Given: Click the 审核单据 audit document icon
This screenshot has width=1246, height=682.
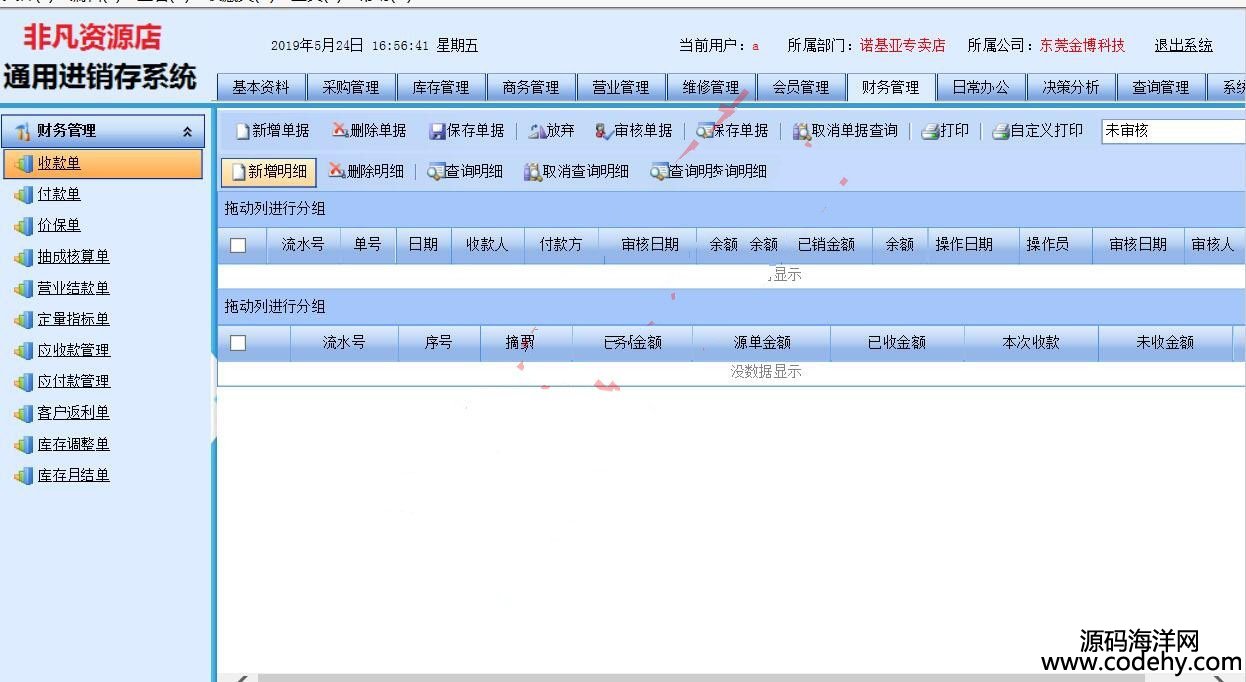Looking at the screenshot, I should (603, 130).
